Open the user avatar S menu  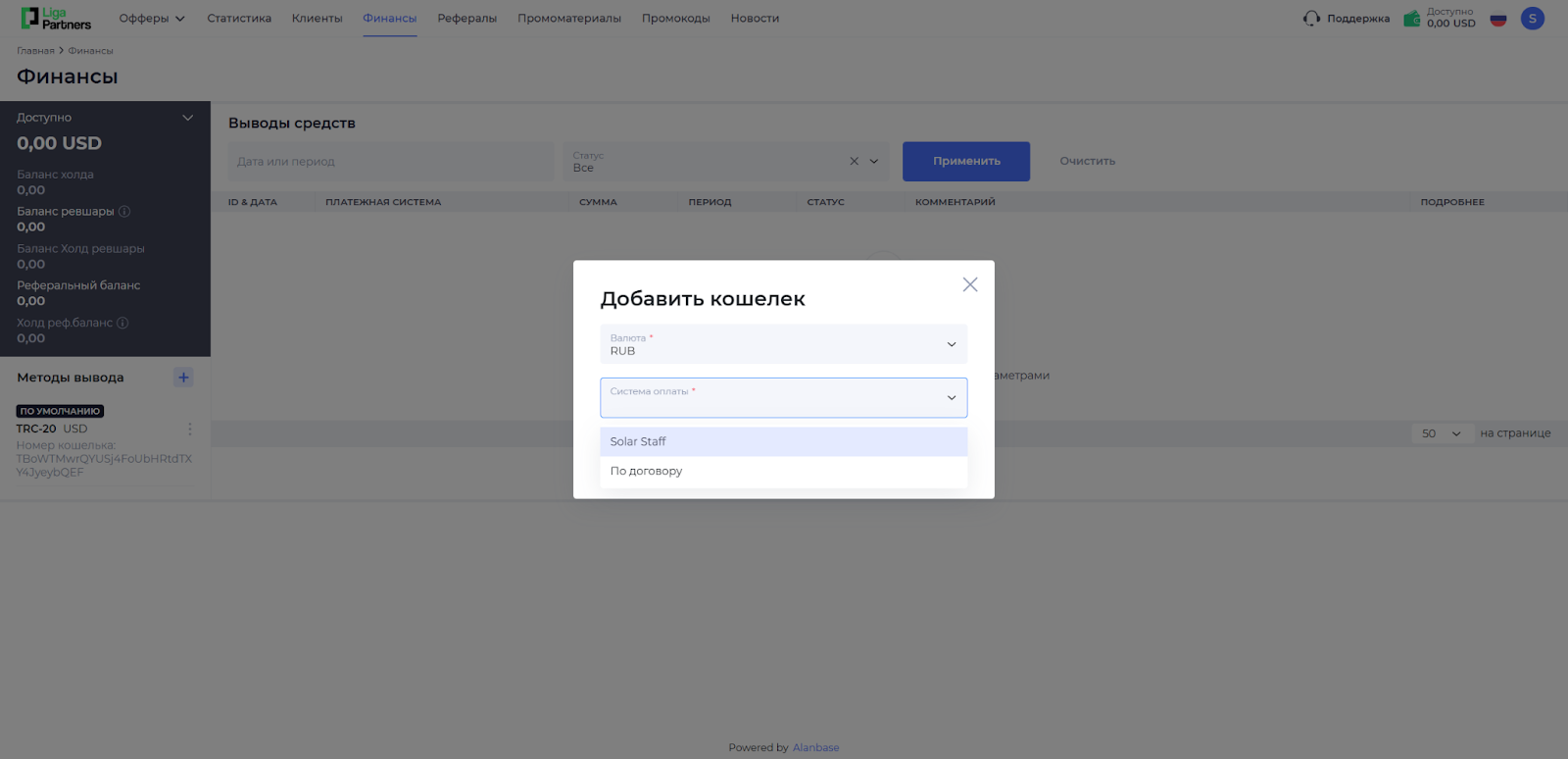(1533, 18)
